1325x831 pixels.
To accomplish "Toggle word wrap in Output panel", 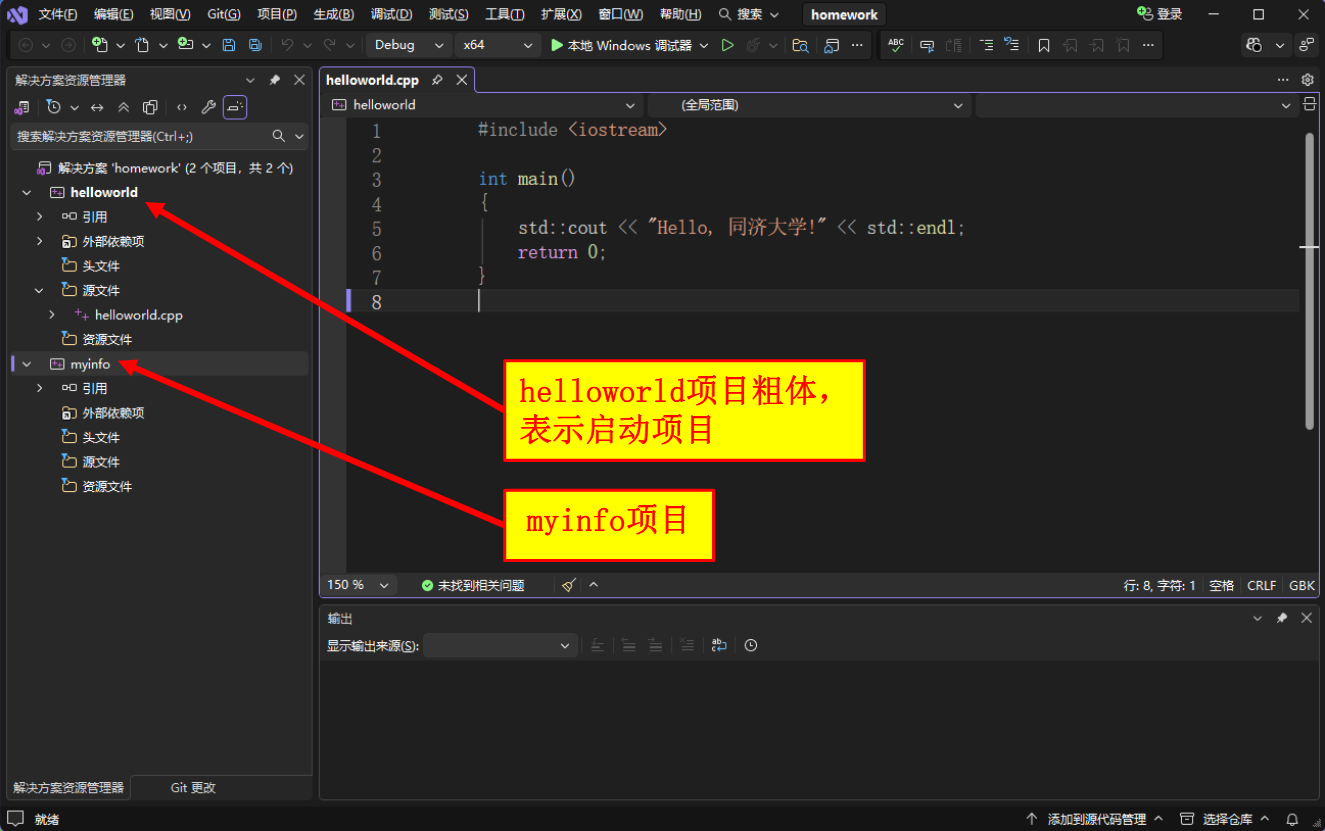I will 719,646.
